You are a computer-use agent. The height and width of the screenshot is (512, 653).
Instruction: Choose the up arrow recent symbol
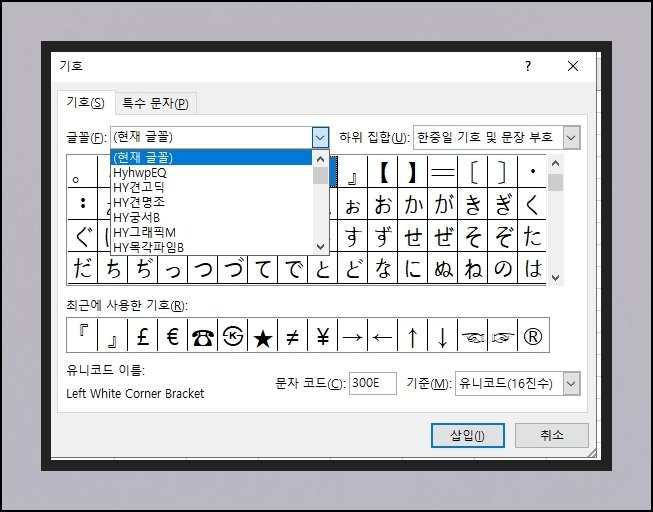point(412,335)
